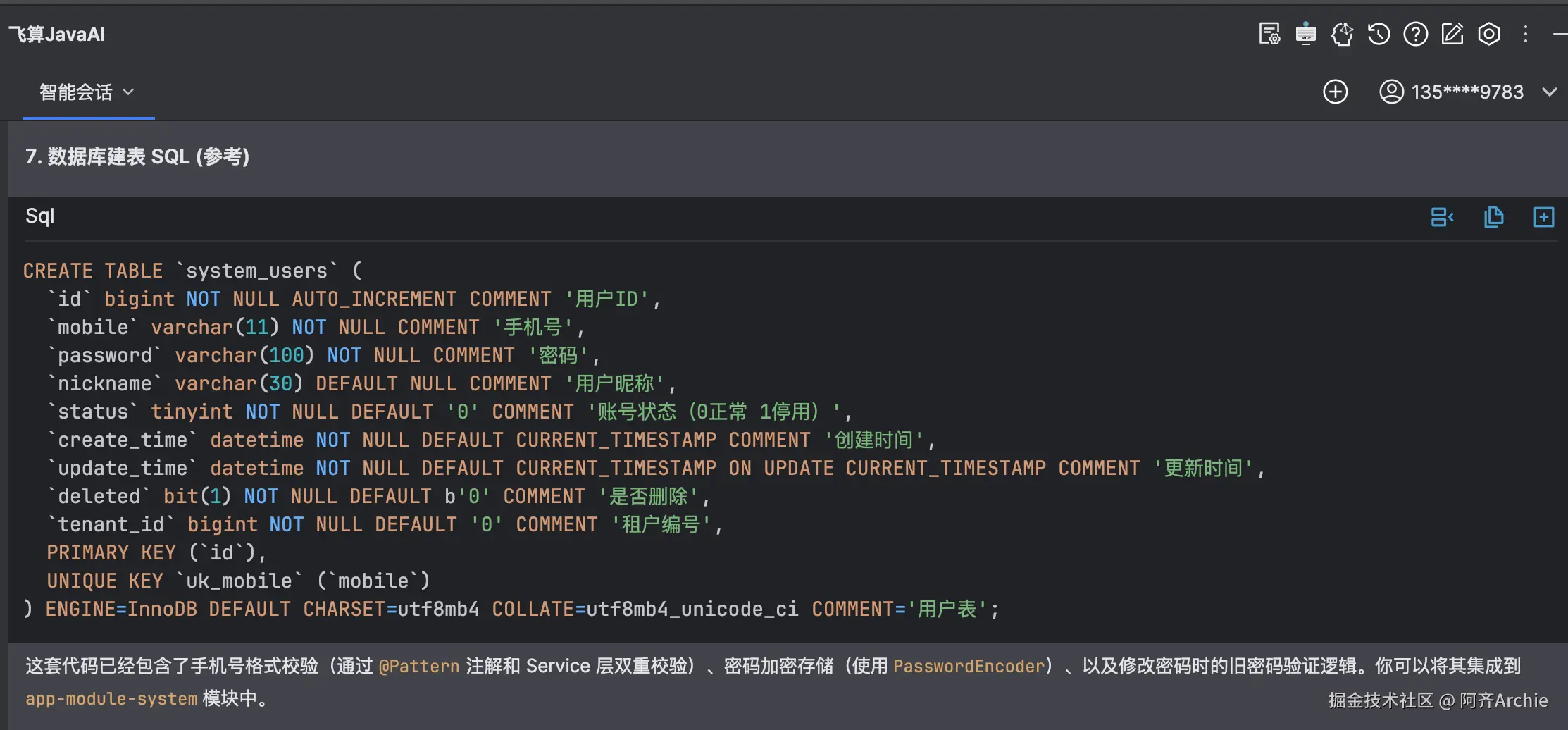This screenshot has height=730, width=1568.
Task: Open the conversation history icon
Action: pyautogui.click(x=1379, y=34)
